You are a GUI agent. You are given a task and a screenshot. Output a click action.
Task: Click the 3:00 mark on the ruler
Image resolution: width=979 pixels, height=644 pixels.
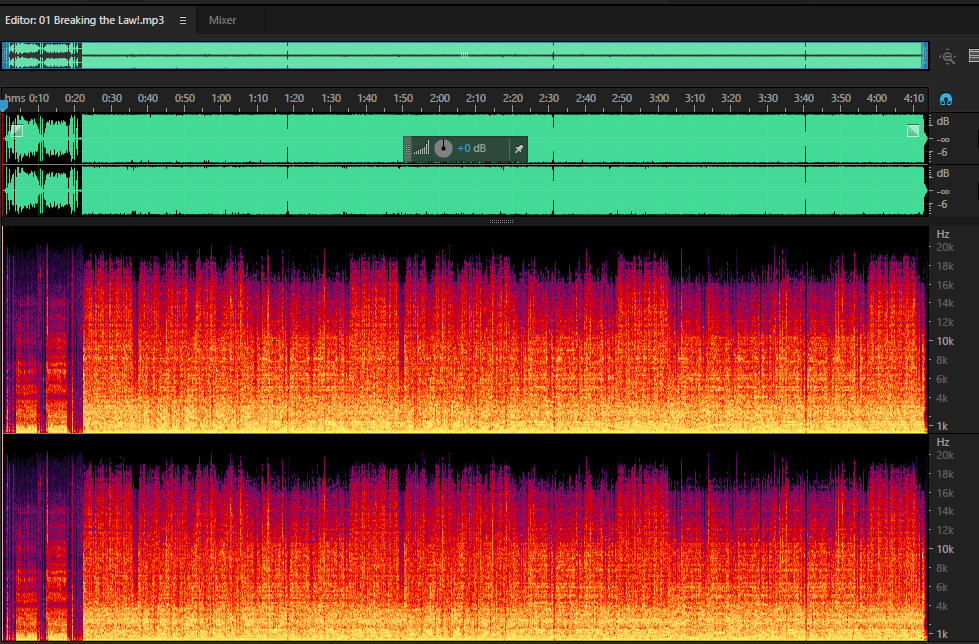(659, 98)
